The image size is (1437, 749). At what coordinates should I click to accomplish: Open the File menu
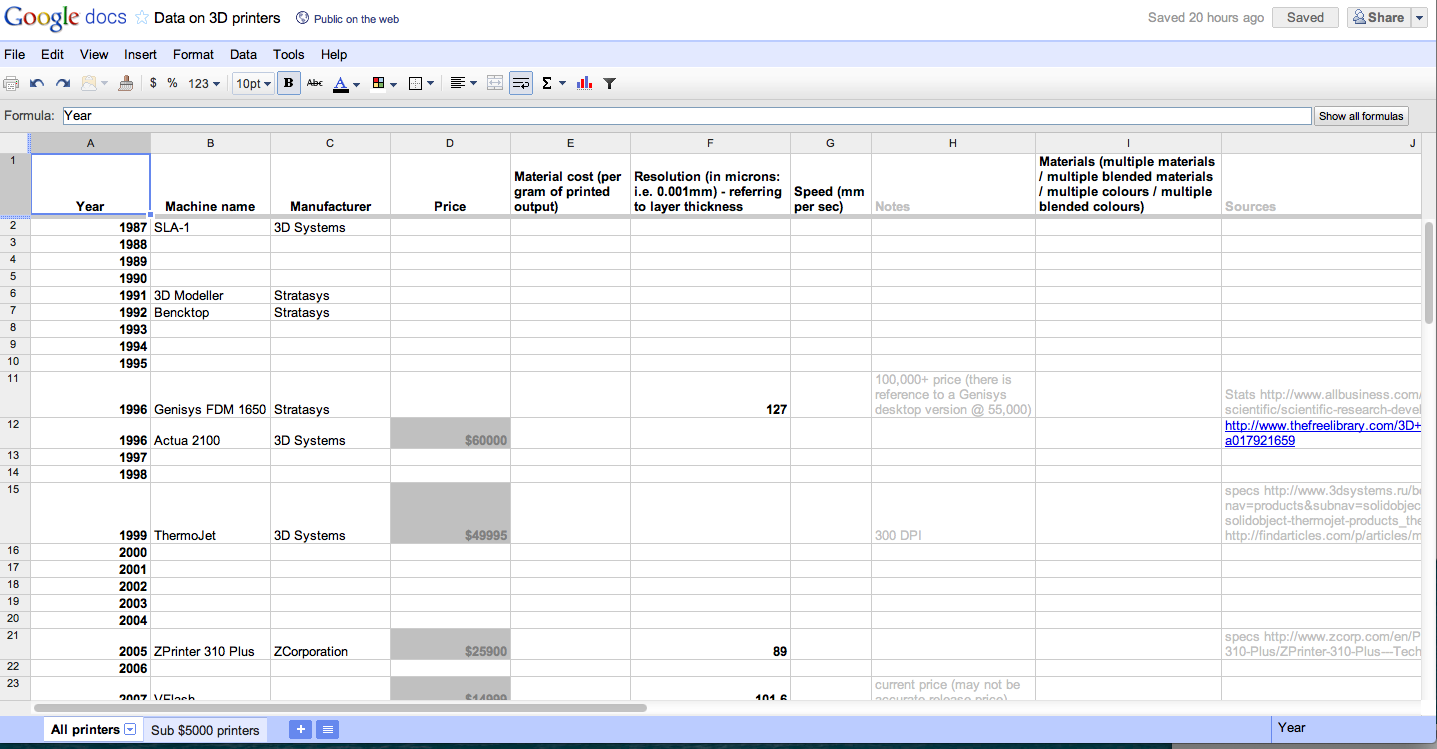[x=14, y=54]
